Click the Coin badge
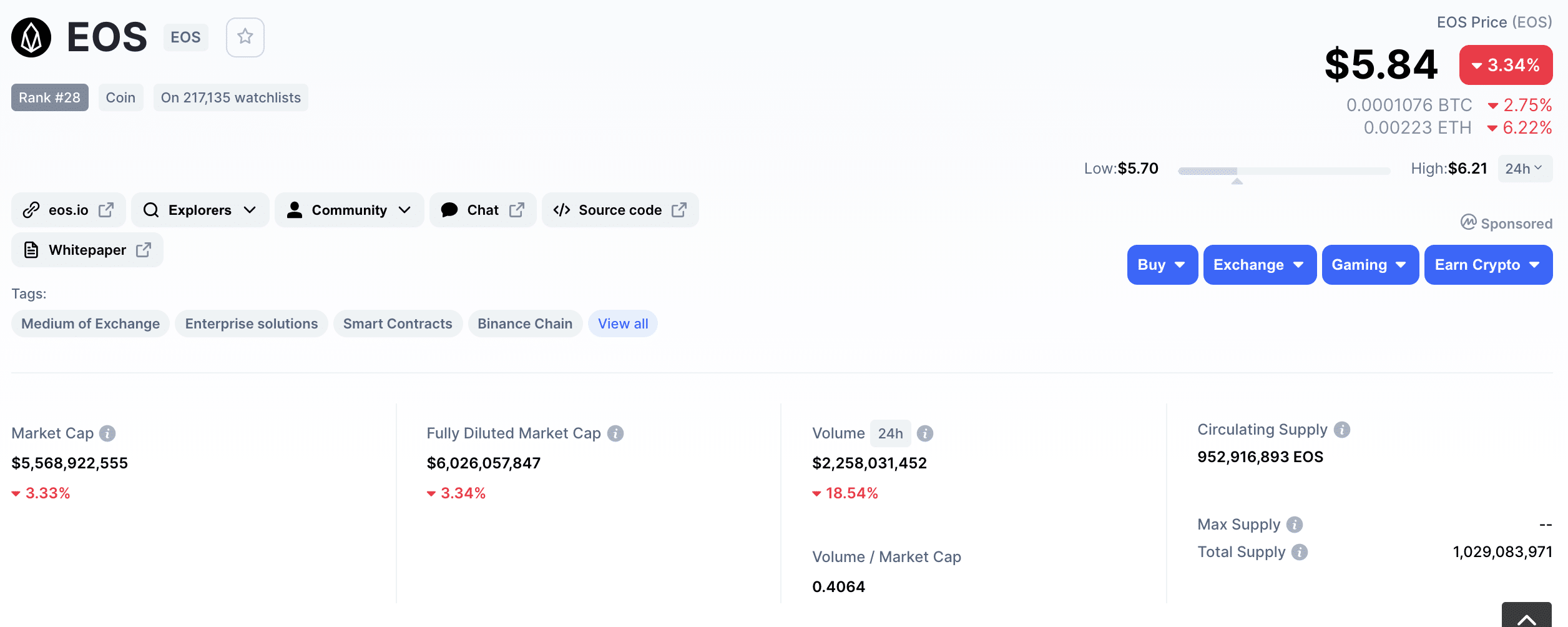 tap(120, 97)
